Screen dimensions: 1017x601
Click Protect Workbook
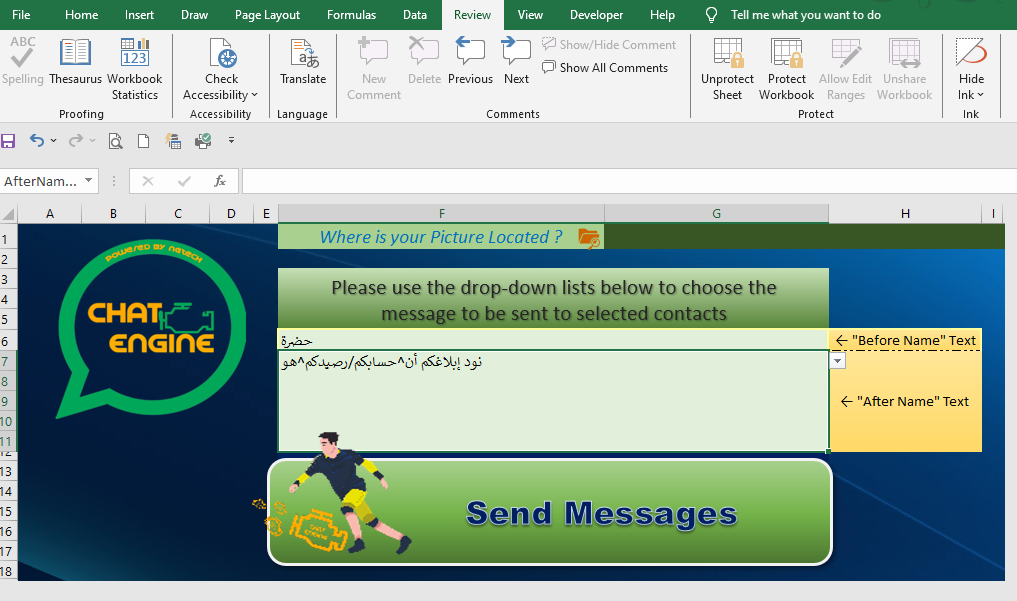(786, 69)
